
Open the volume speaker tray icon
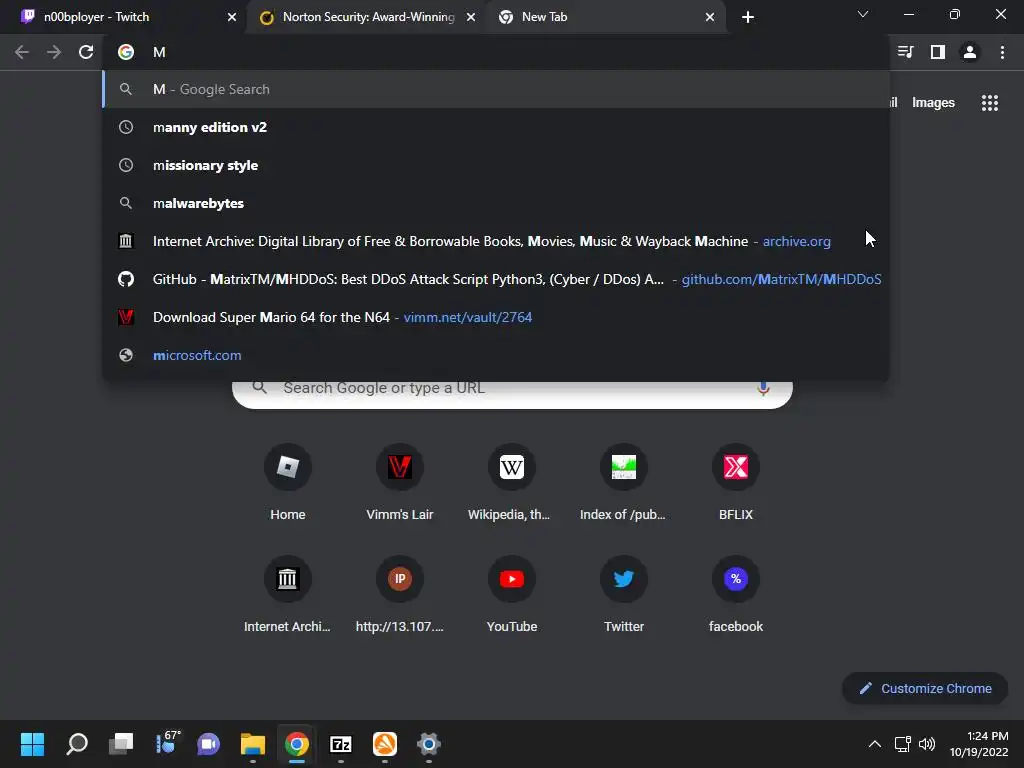click(927, 744)
